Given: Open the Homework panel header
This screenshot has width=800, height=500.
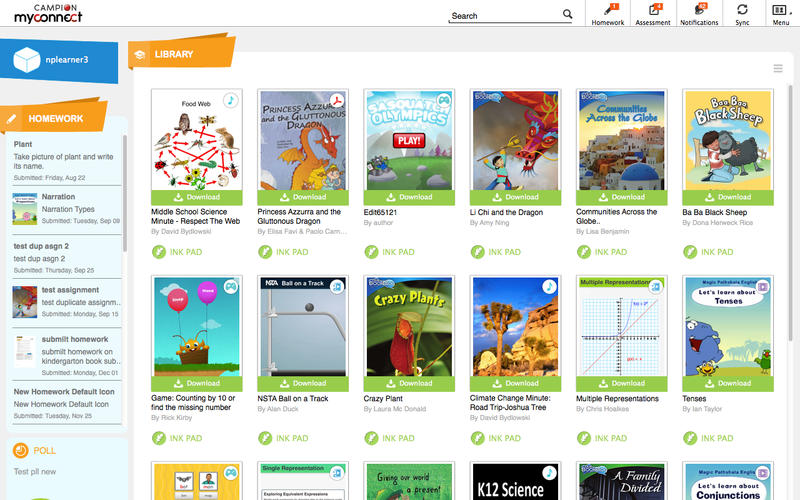Looking at the screenshot, I should click(x=54, y=118).
